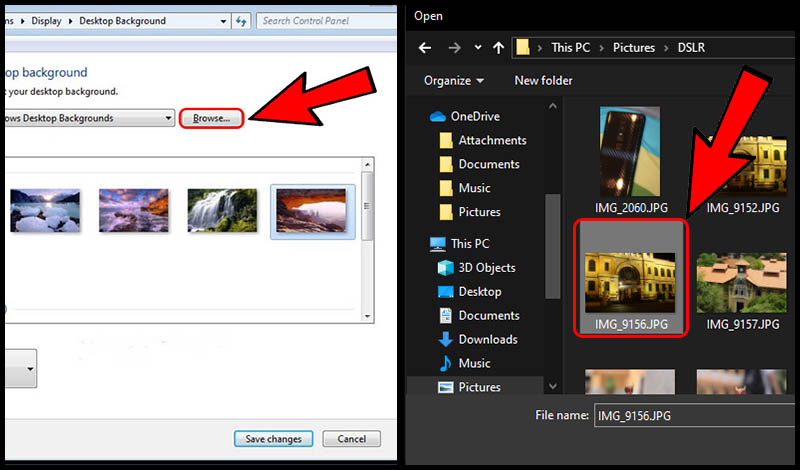Open address bar history dropdown arrow
The width and height of the screenshot is (800, 470).
[223, 21]
